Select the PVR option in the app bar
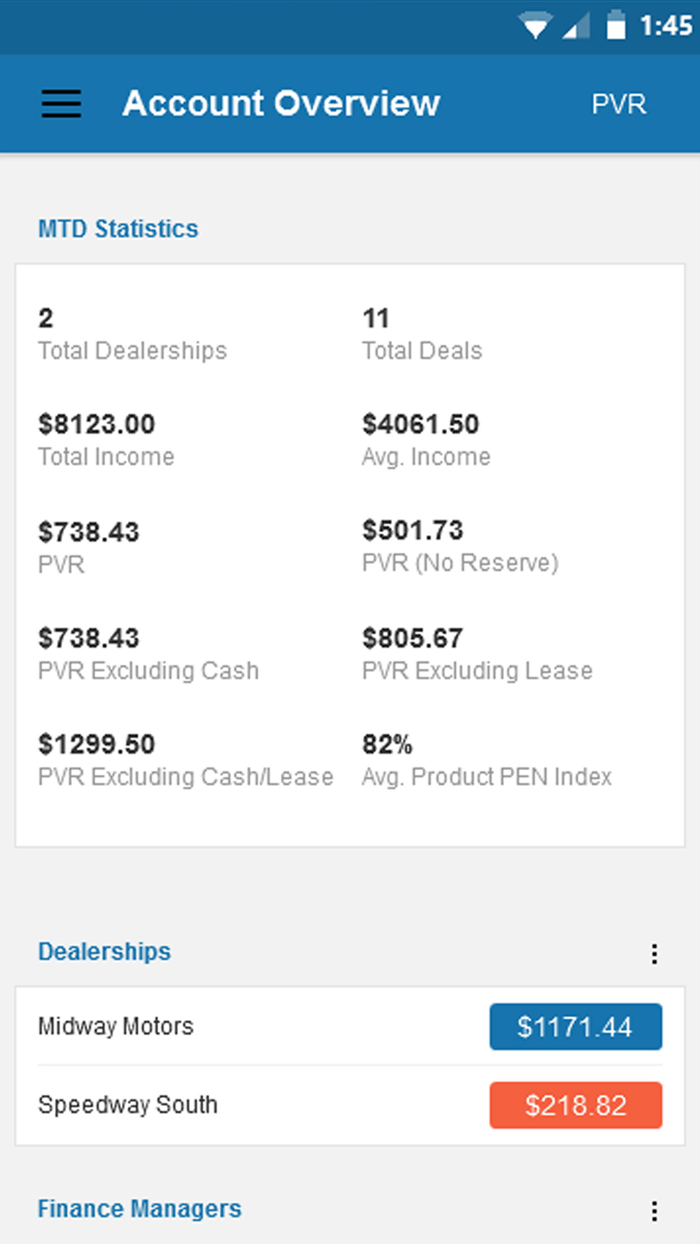This screenshot has height=1244, width=700. click(619, 103)
